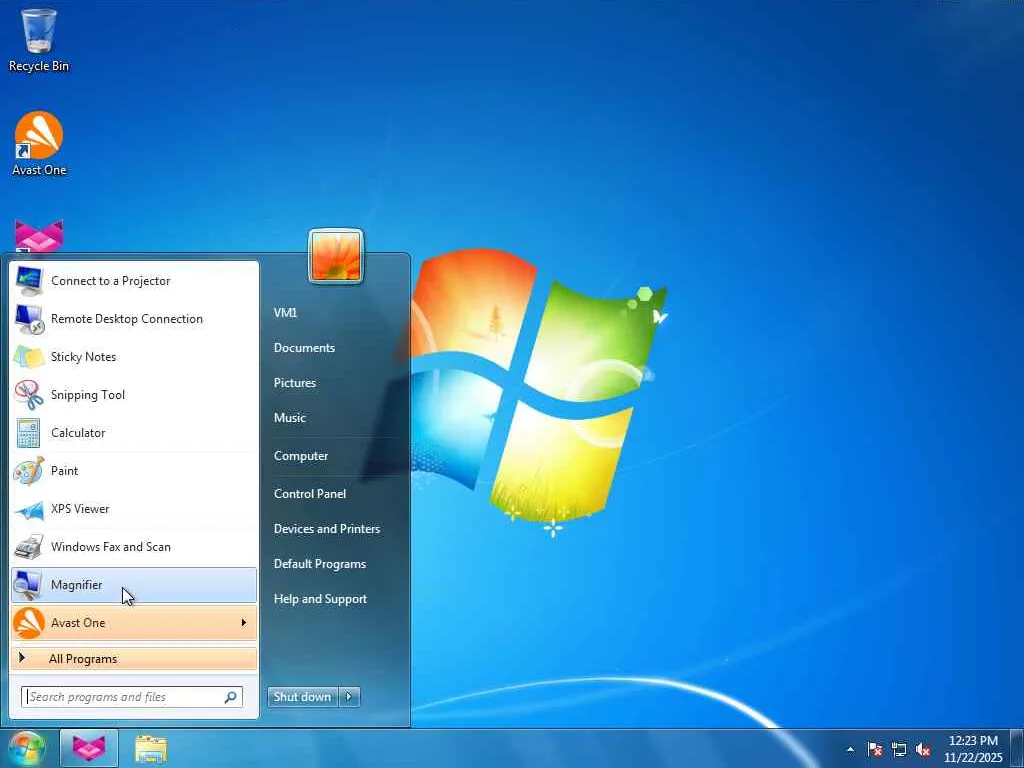Select the Snipping Tool text label
1024x768 pixels.
[88, 394]
